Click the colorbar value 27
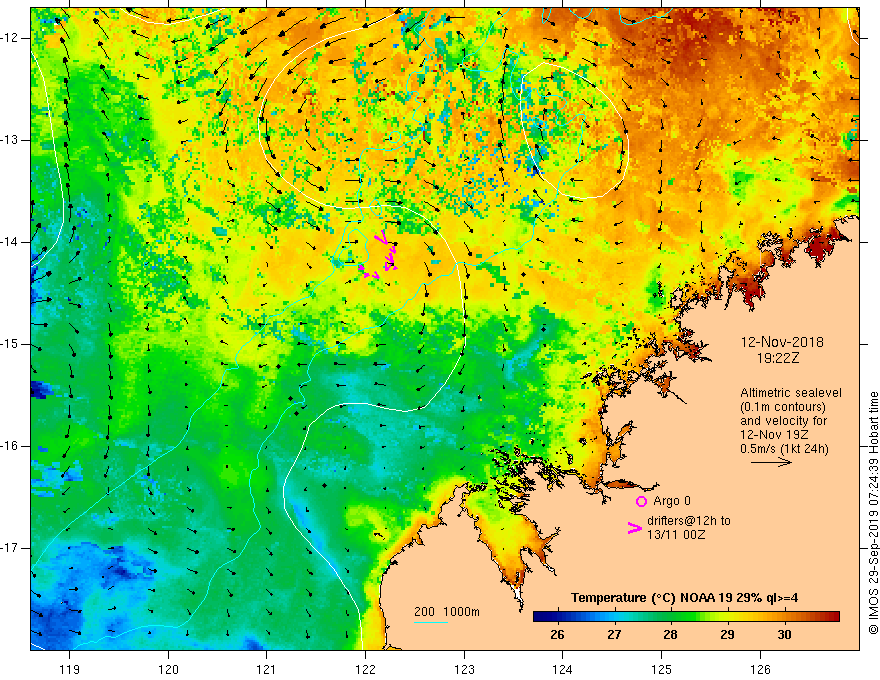 (614, 635)
